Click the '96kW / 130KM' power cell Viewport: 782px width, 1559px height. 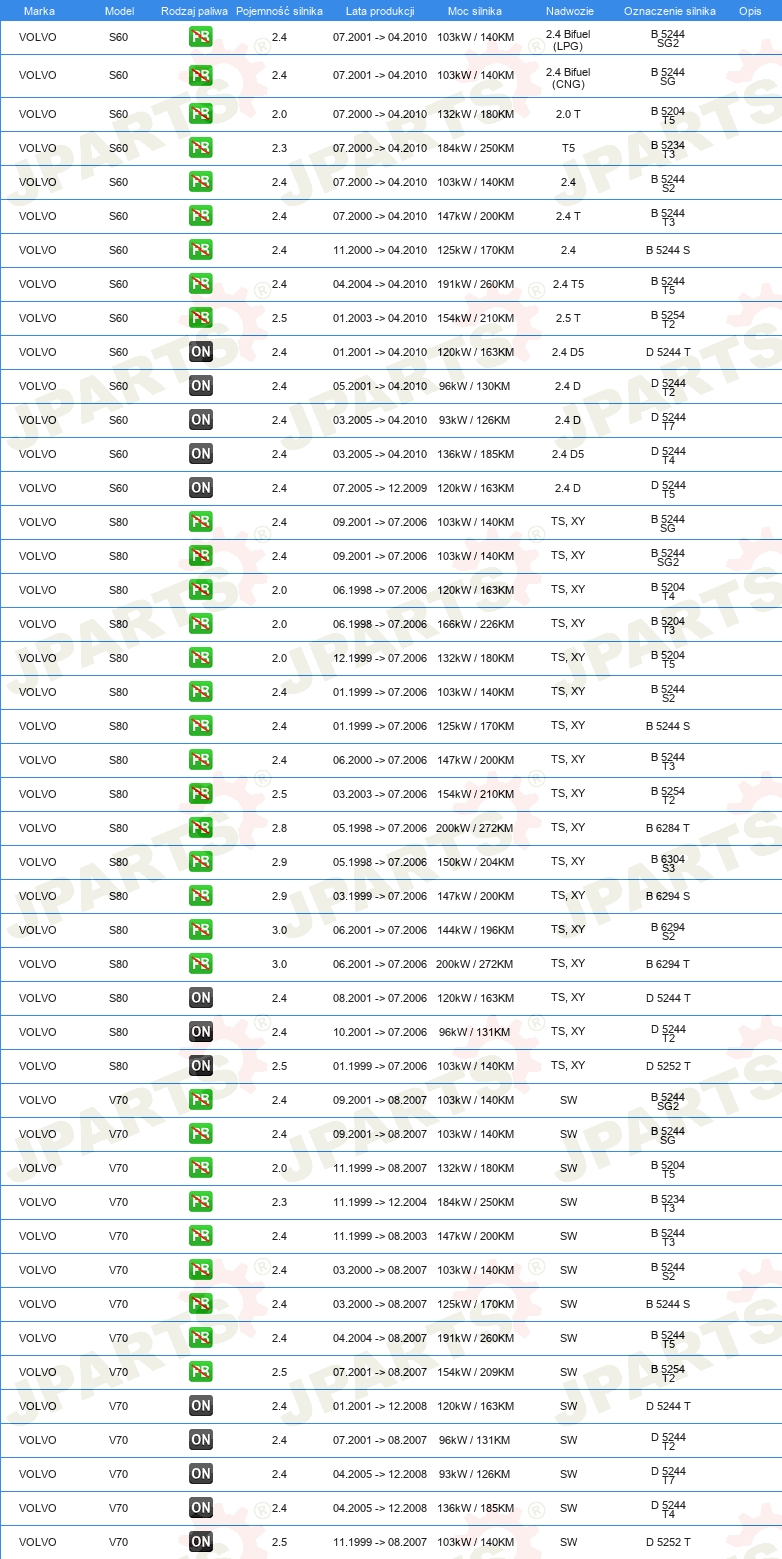(x=475, y=386)
